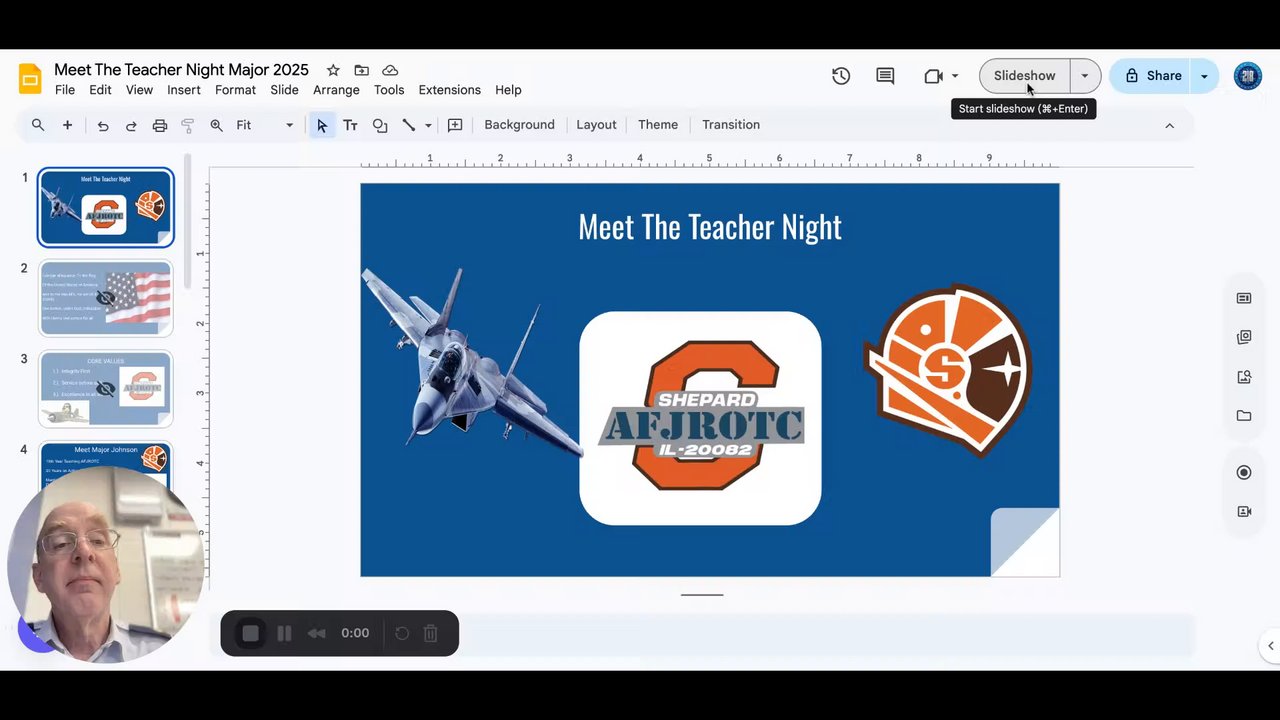Open the Slide menu
The height and width of the screenshot is (720, 1280).
click(x=284, y=90)
